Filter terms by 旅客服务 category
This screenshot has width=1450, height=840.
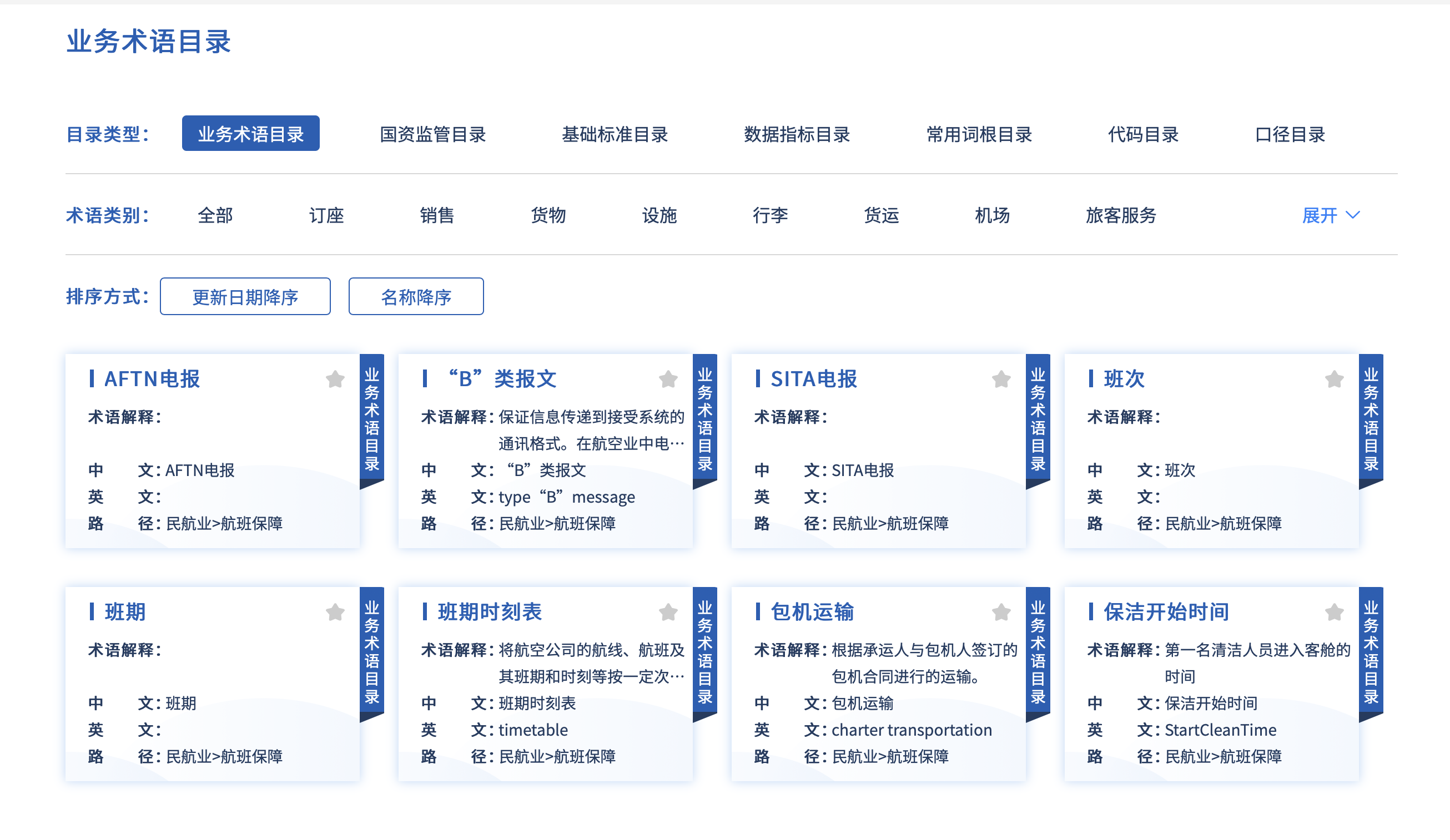[x=1121, y=216]
